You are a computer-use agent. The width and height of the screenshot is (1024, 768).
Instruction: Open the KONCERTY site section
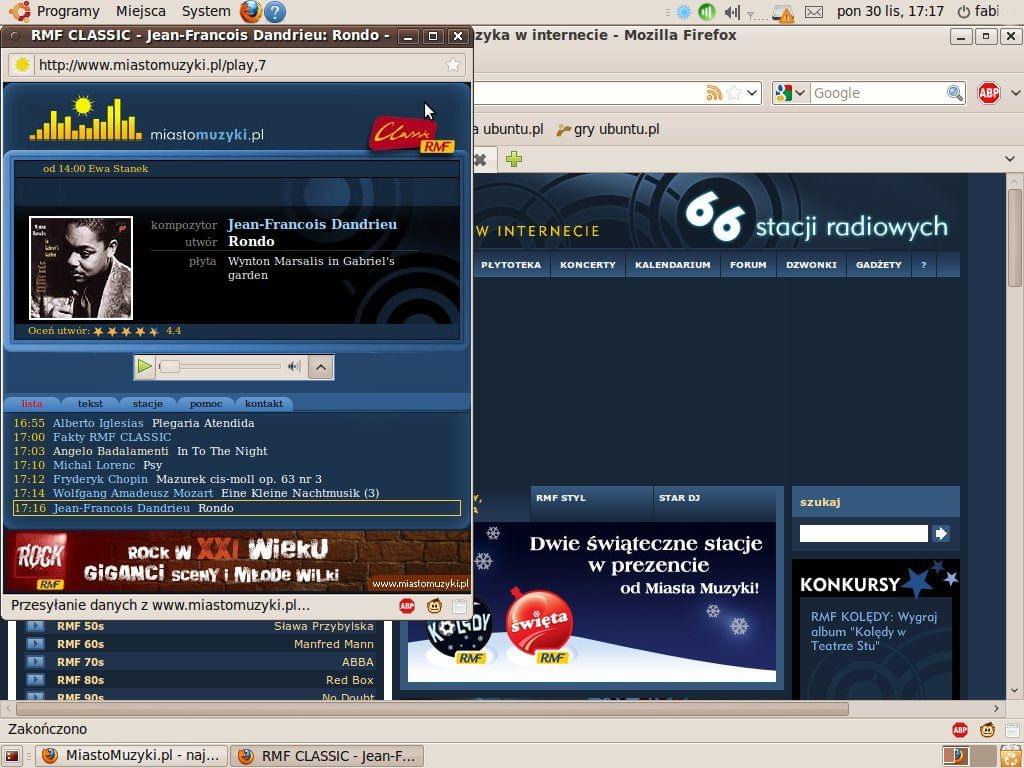(x=588, y=264)
